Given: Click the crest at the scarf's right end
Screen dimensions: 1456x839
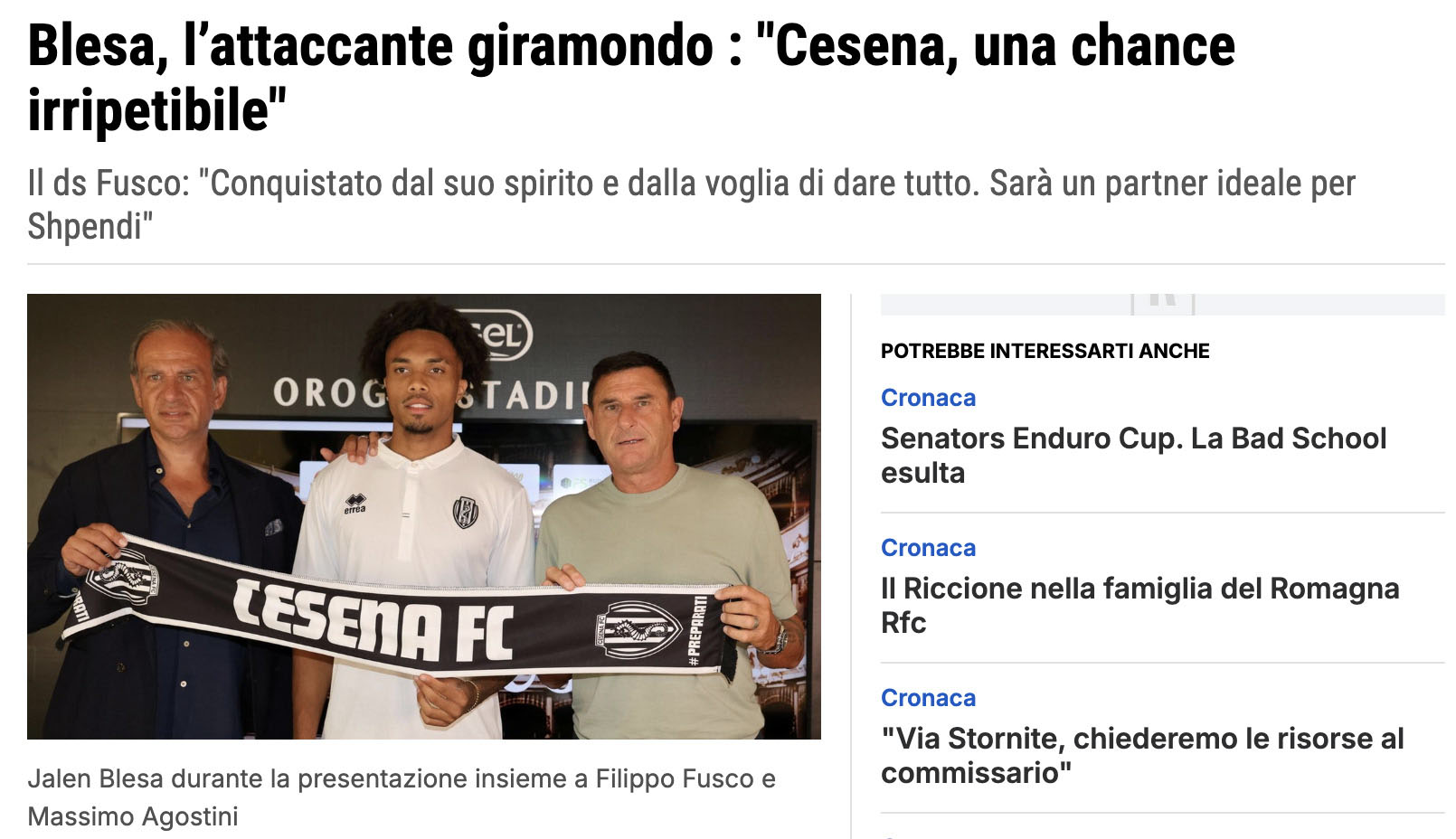Looking at the screenshot, I should [638, 630].
